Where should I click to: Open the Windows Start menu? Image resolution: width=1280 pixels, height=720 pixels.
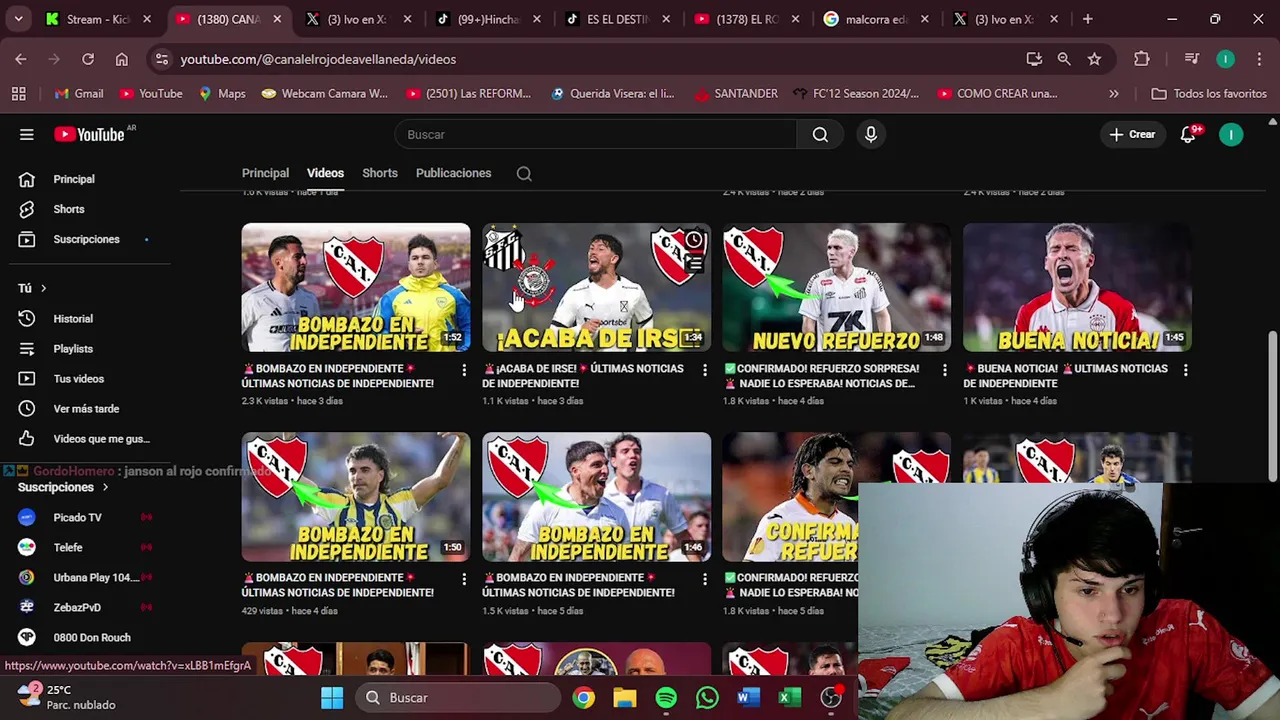click(332, 698)
